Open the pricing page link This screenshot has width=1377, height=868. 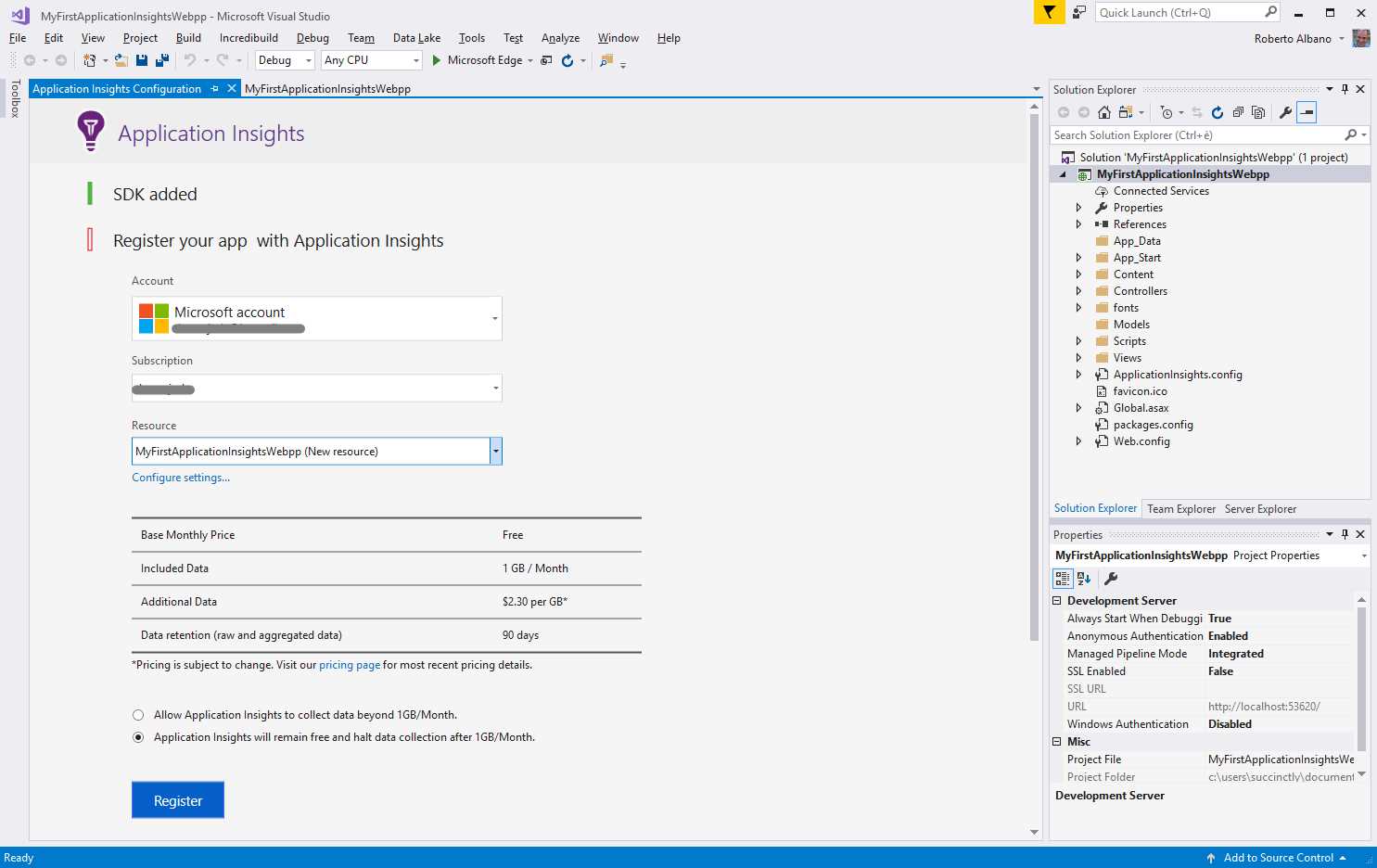pyautogui.click(x=350, y=664)
